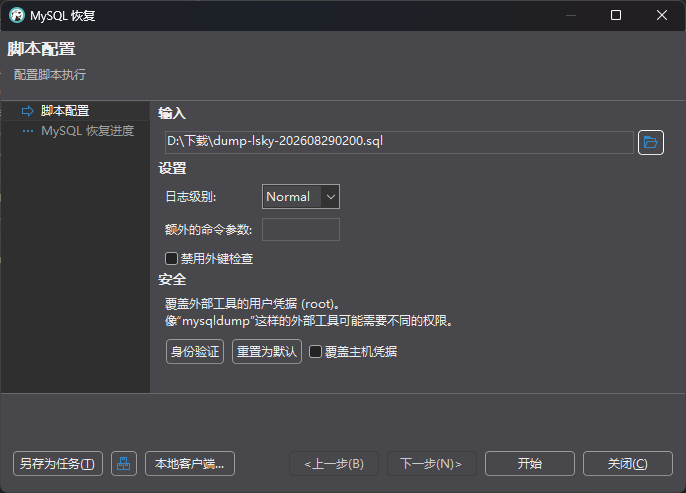Click the dots icon beside MySQL 恢复进度

[28, 131]
